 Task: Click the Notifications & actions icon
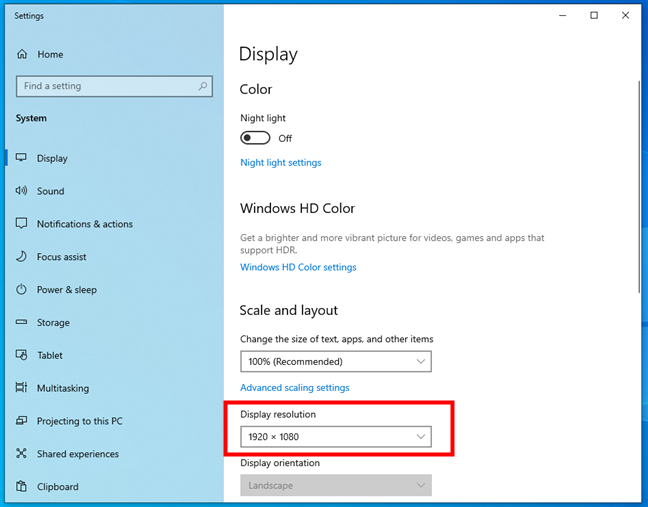coord(21,224)
